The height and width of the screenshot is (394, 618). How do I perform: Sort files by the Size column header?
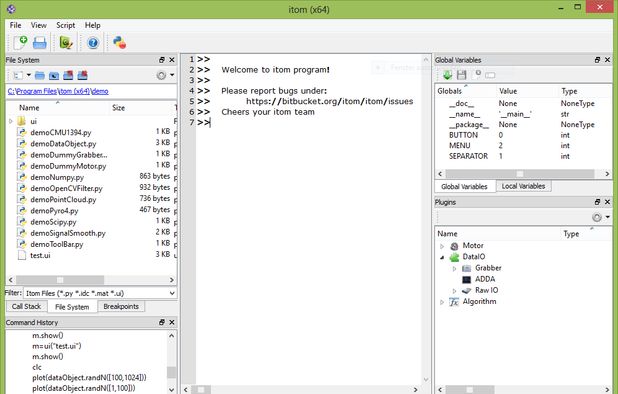(141, 108)
